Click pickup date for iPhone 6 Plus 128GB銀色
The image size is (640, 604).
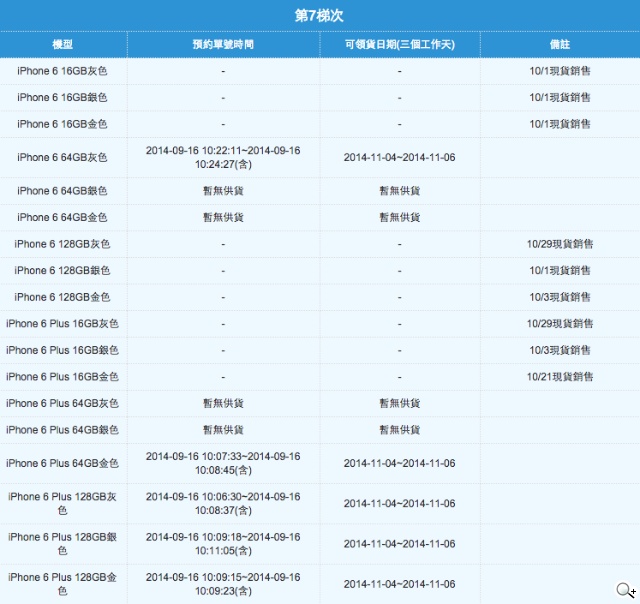point(400,544)
